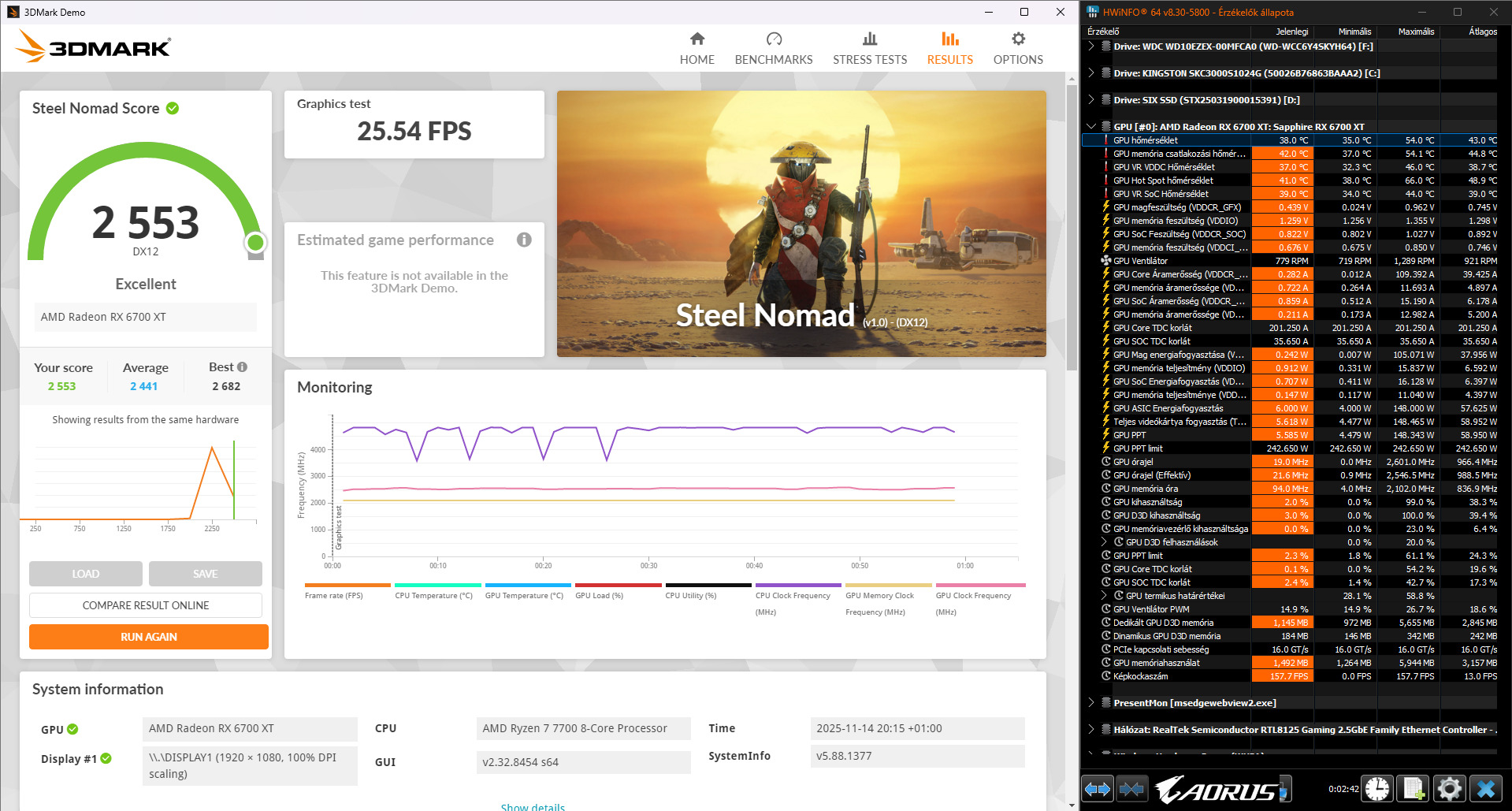Open the STRESS TESTS tab
The image size is (1512, 811).
870,49
